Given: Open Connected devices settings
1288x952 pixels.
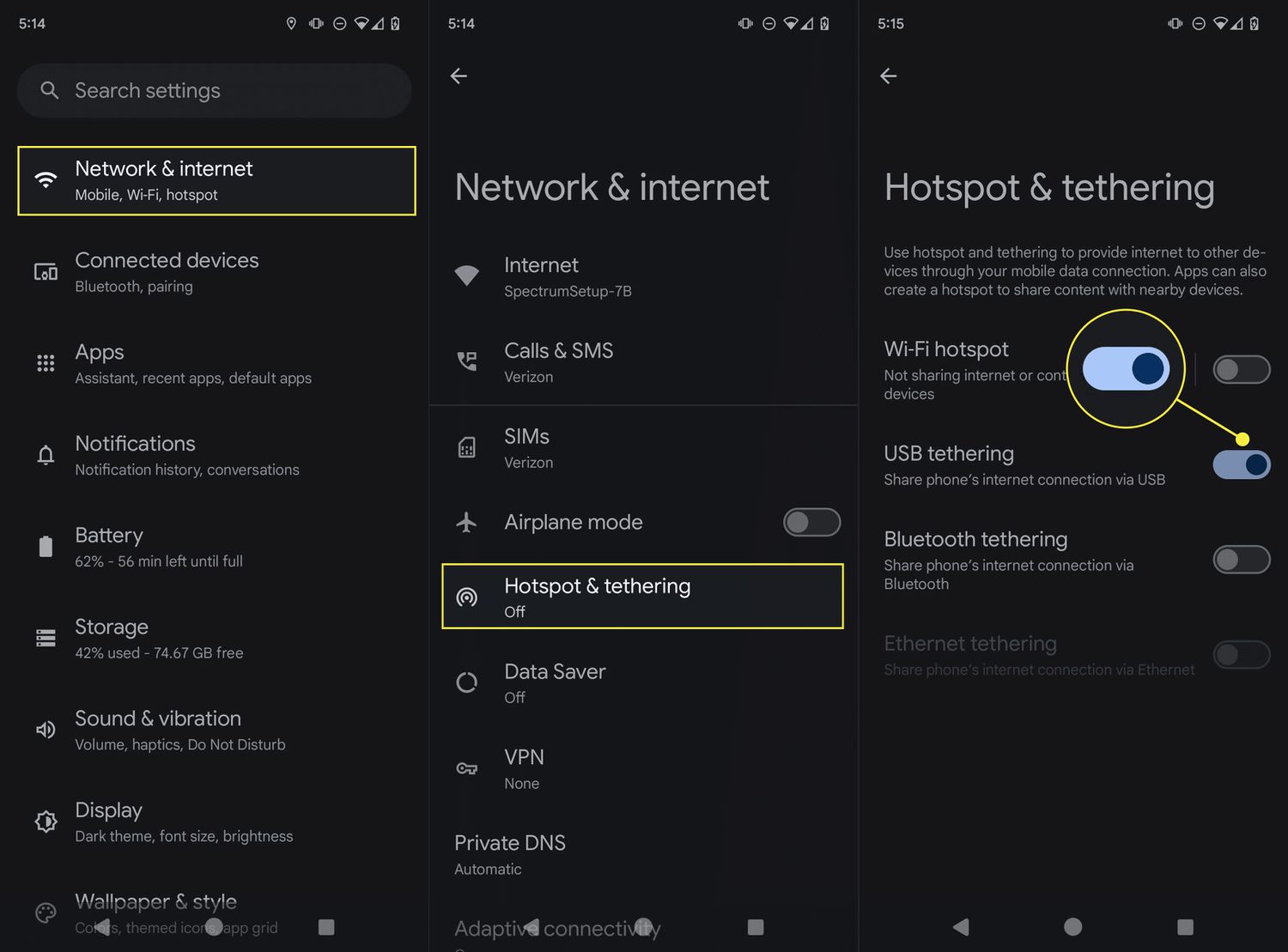Looking at the screenshot, I should pos(215,272).
